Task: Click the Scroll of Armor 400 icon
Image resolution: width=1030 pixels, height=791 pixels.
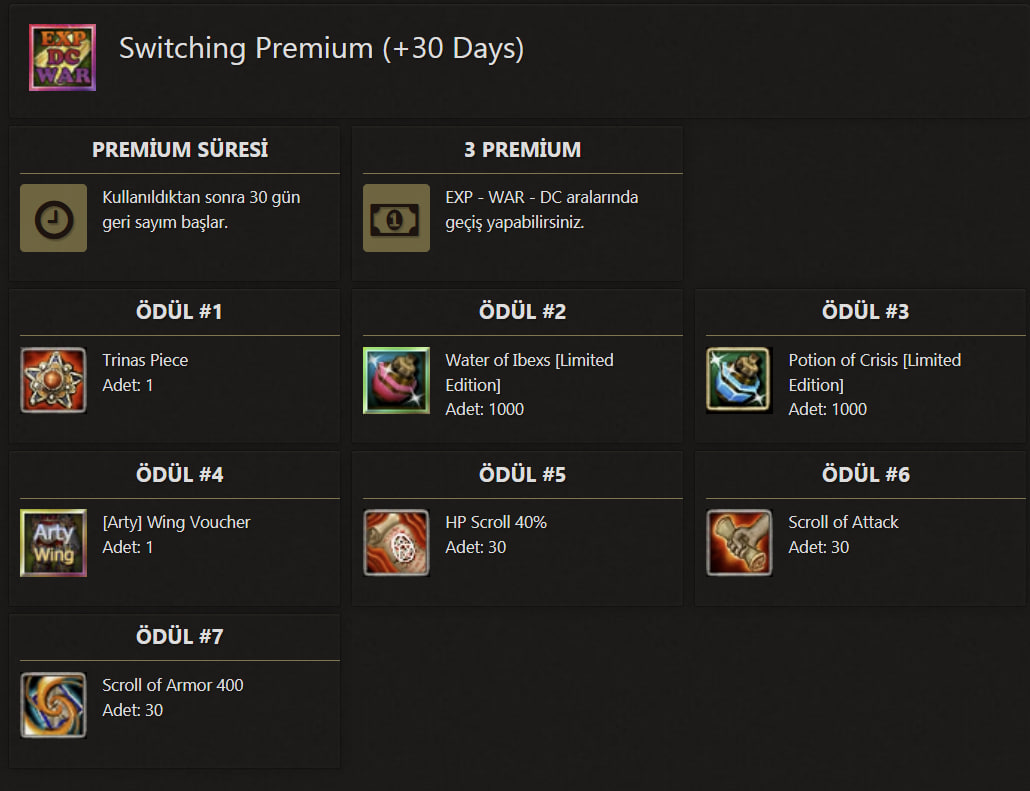Action: [x=53, y=706]
